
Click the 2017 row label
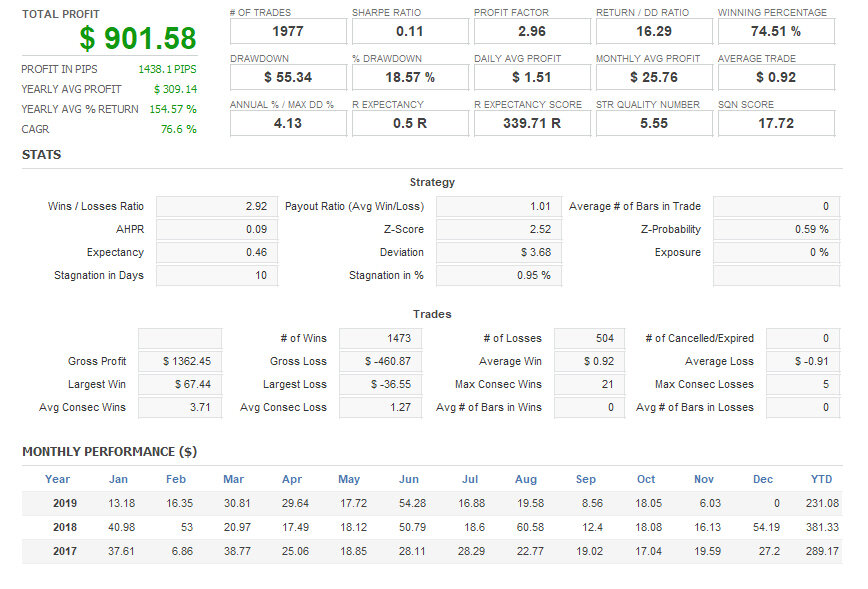point(65,551)
